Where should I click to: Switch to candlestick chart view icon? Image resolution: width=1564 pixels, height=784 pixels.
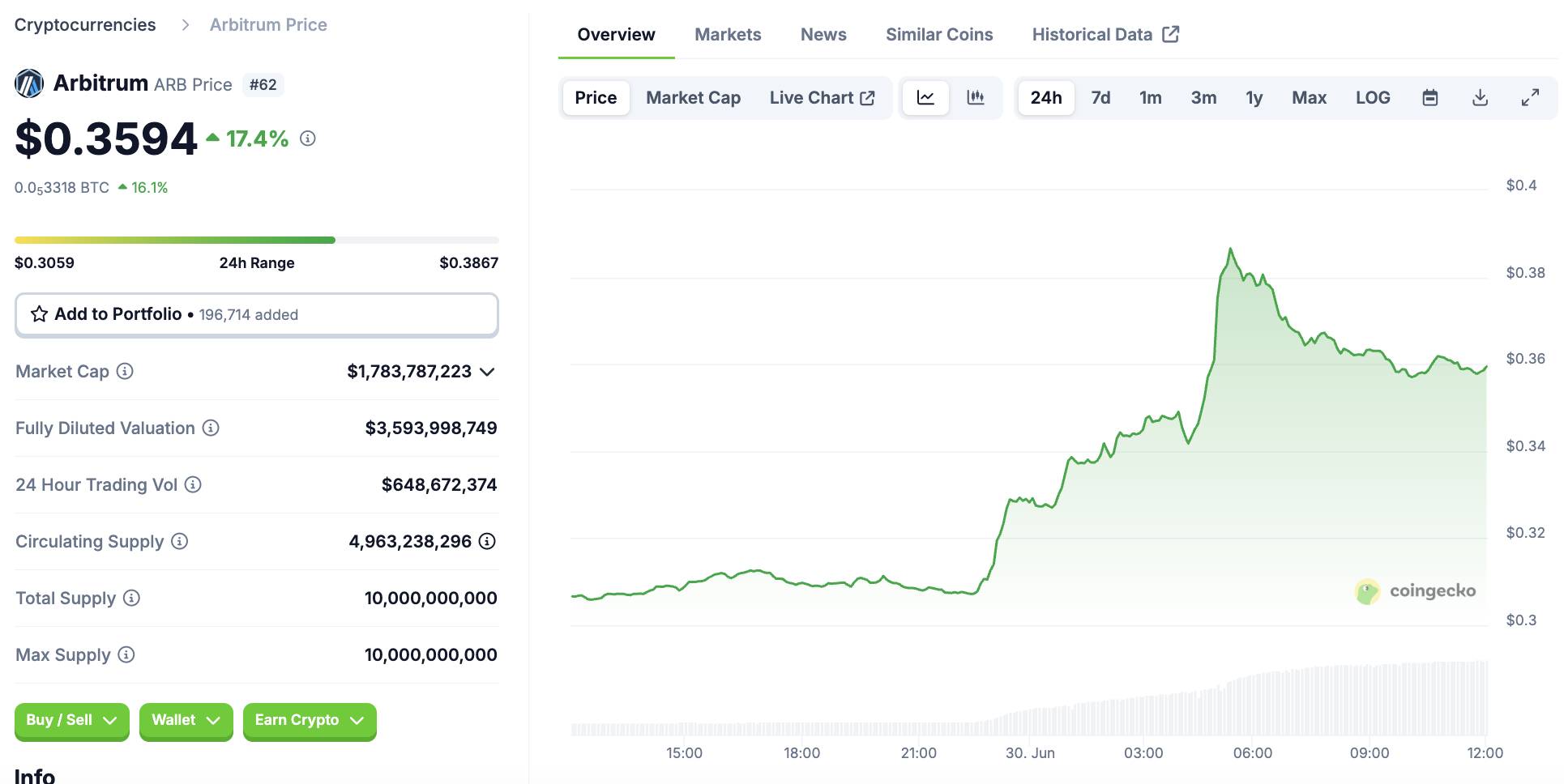(976, 98)
